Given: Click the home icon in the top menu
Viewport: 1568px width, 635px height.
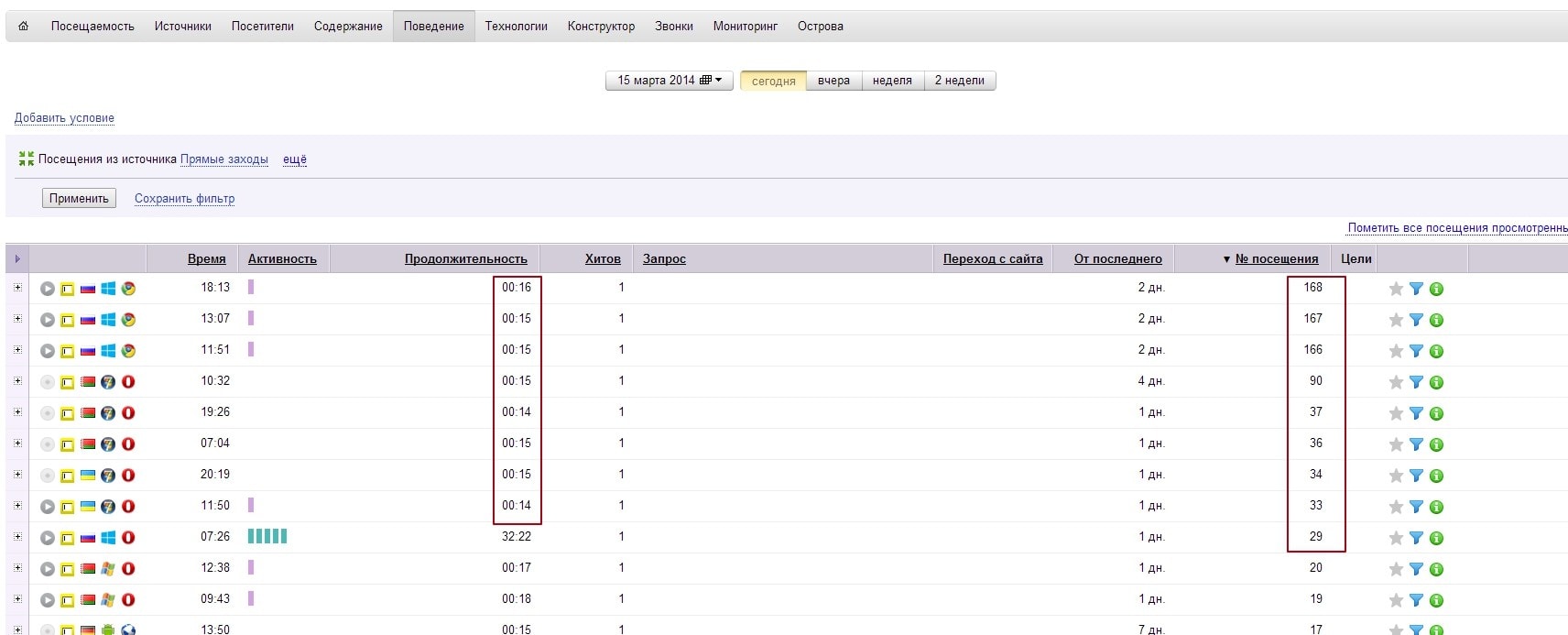Looking at the screenshot, I should click(x=24, y=27).
